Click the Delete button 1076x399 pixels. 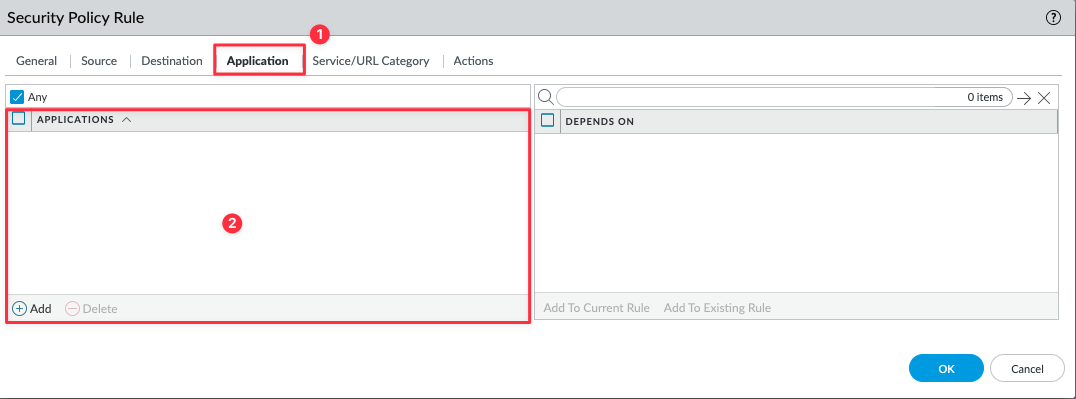coord(92,309)
